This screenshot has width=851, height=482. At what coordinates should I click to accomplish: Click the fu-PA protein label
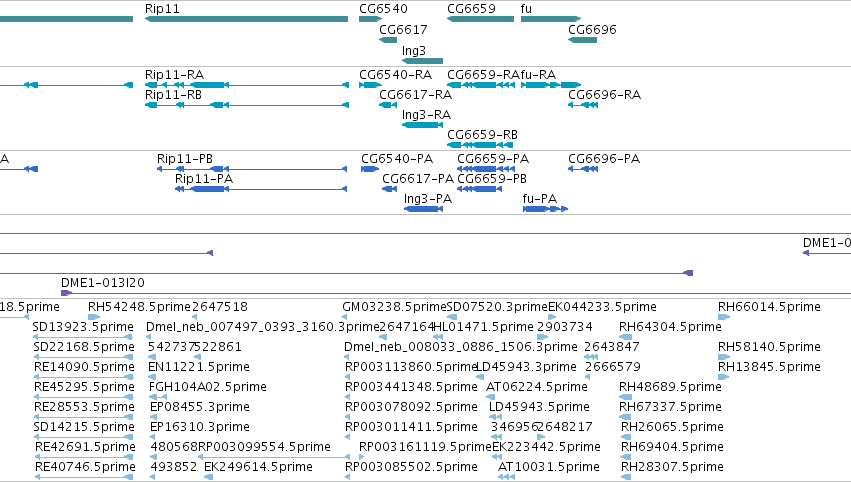coord(540,199)
